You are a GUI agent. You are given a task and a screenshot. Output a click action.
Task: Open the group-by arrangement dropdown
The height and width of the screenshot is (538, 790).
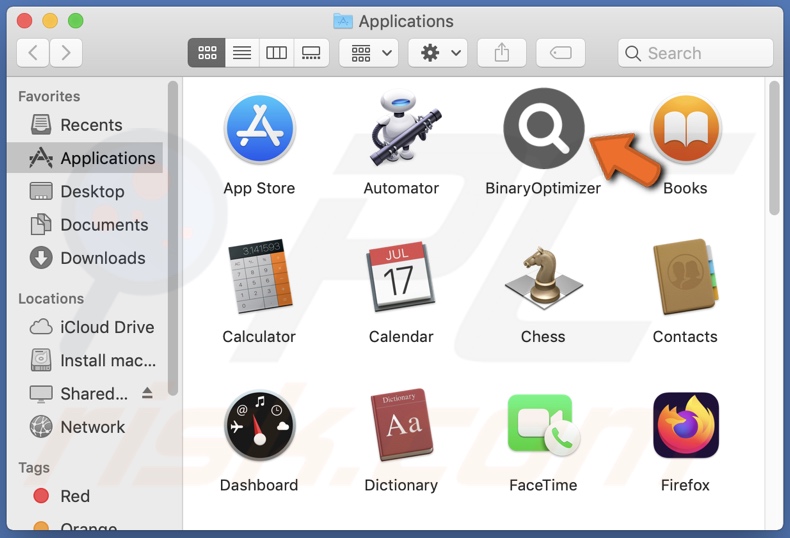(369, 52)
